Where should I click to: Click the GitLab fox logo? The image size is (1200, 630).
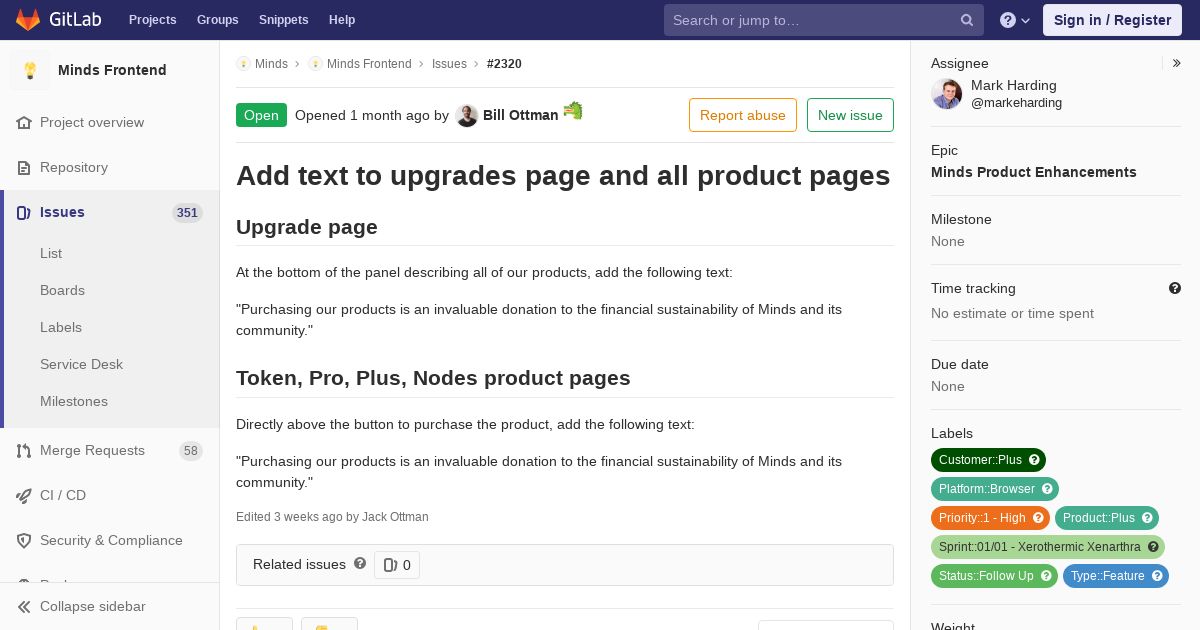pos(28,19)
